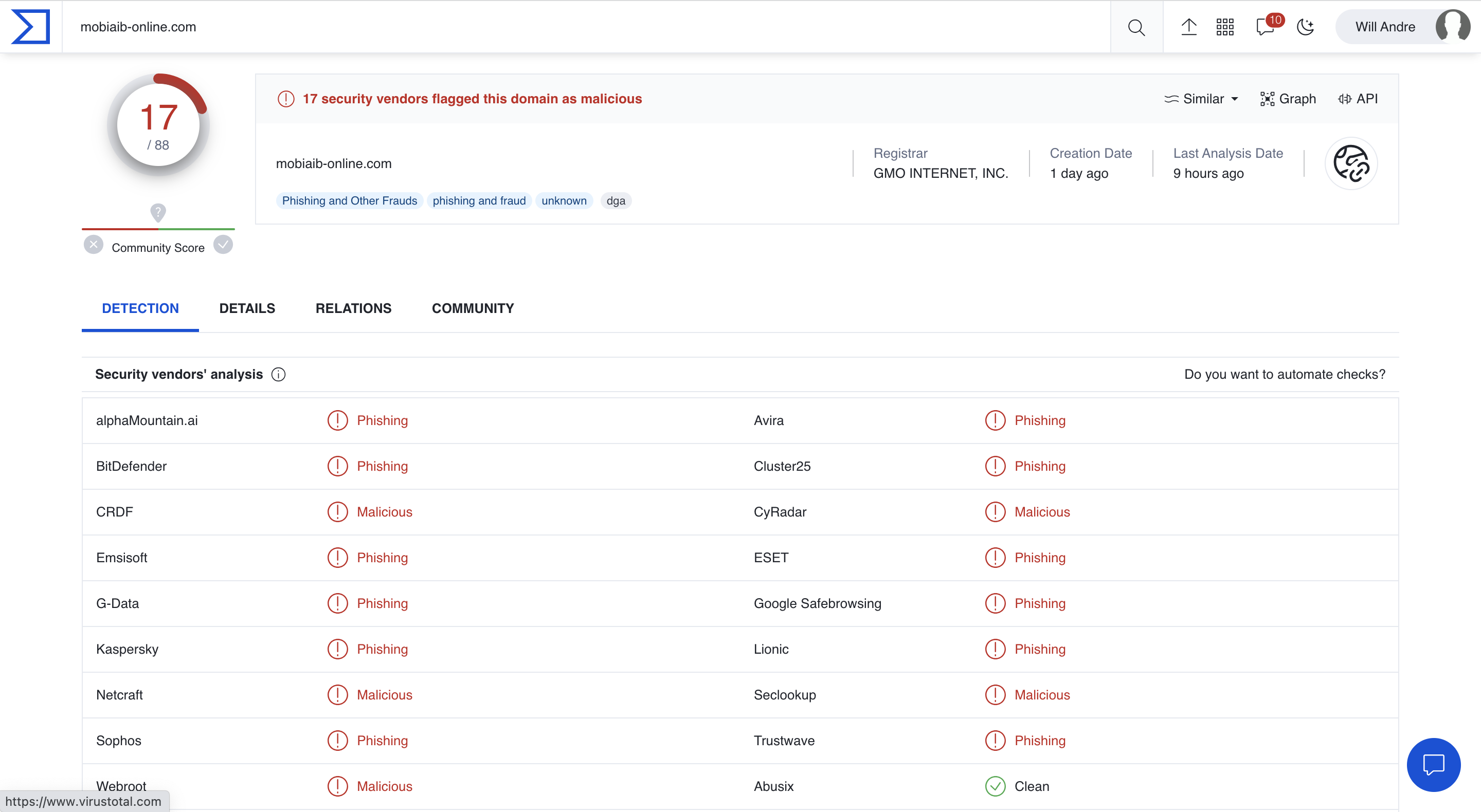Click Webroot malicious warning icon
This screenshot has height=812, width=1481.
click(x=337, y=786)
